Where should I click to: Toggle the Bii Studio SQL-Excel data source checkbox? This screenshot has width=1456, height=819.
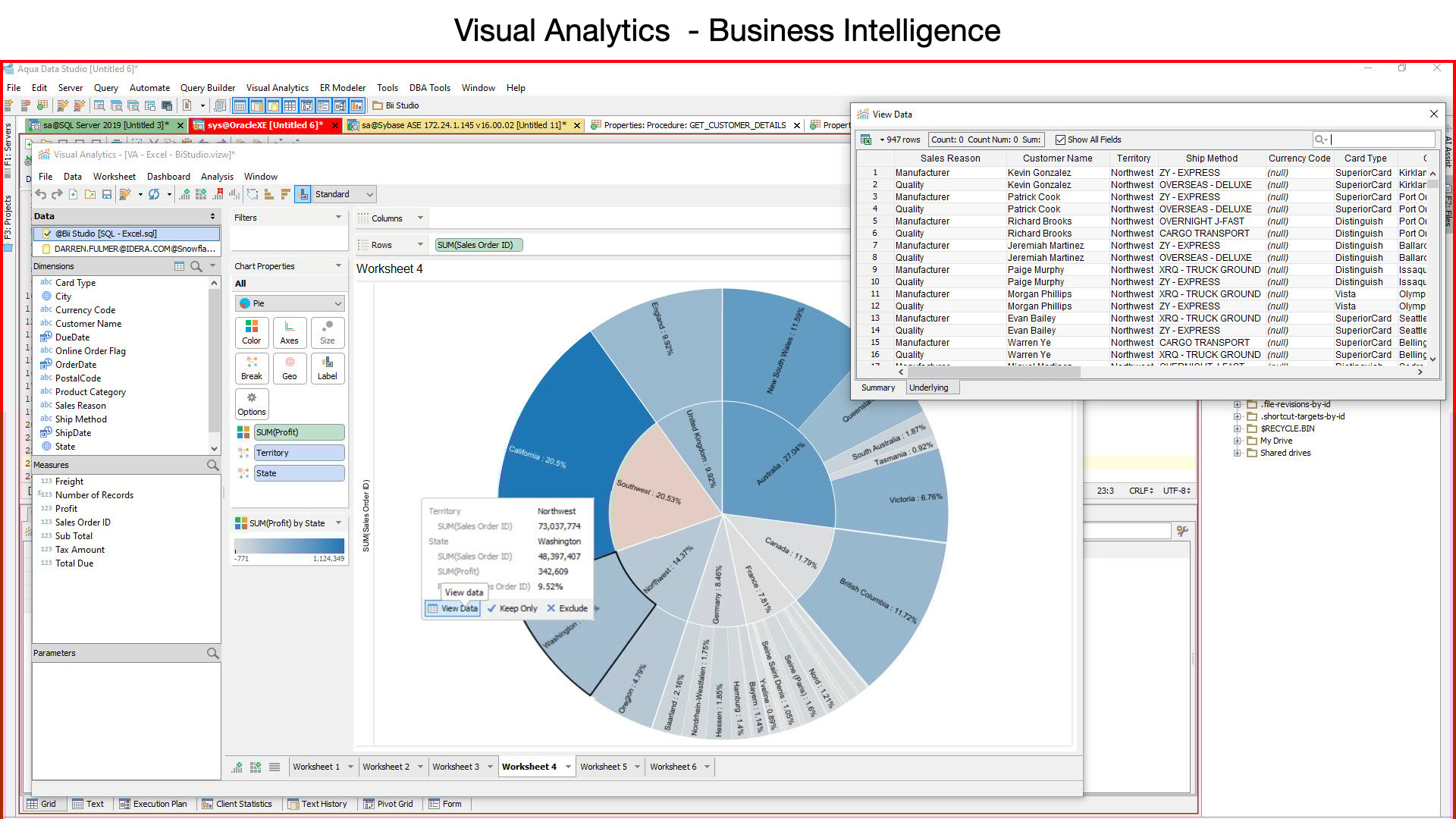coord(47,234)
